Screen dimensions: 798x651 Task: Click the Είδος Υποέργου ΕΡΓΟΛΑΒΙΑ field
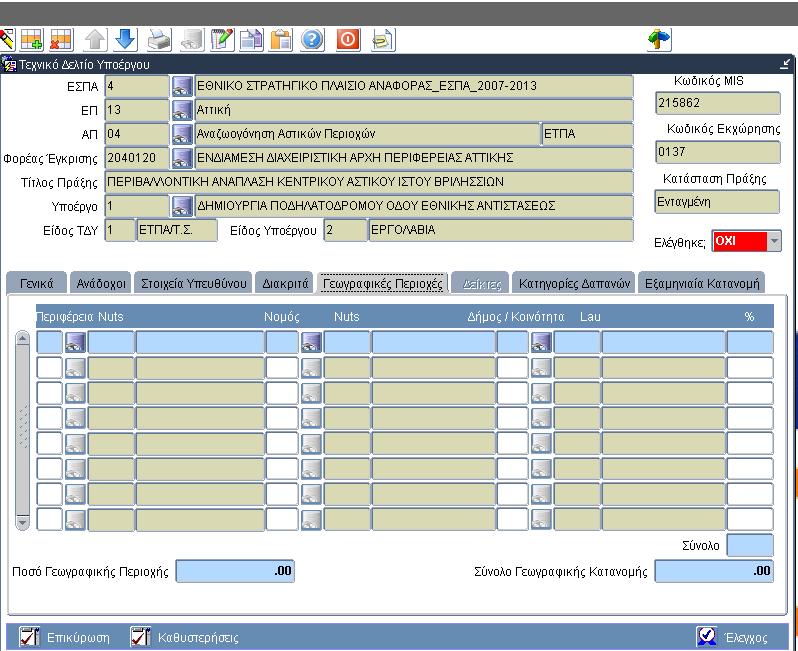pos(501,230)
